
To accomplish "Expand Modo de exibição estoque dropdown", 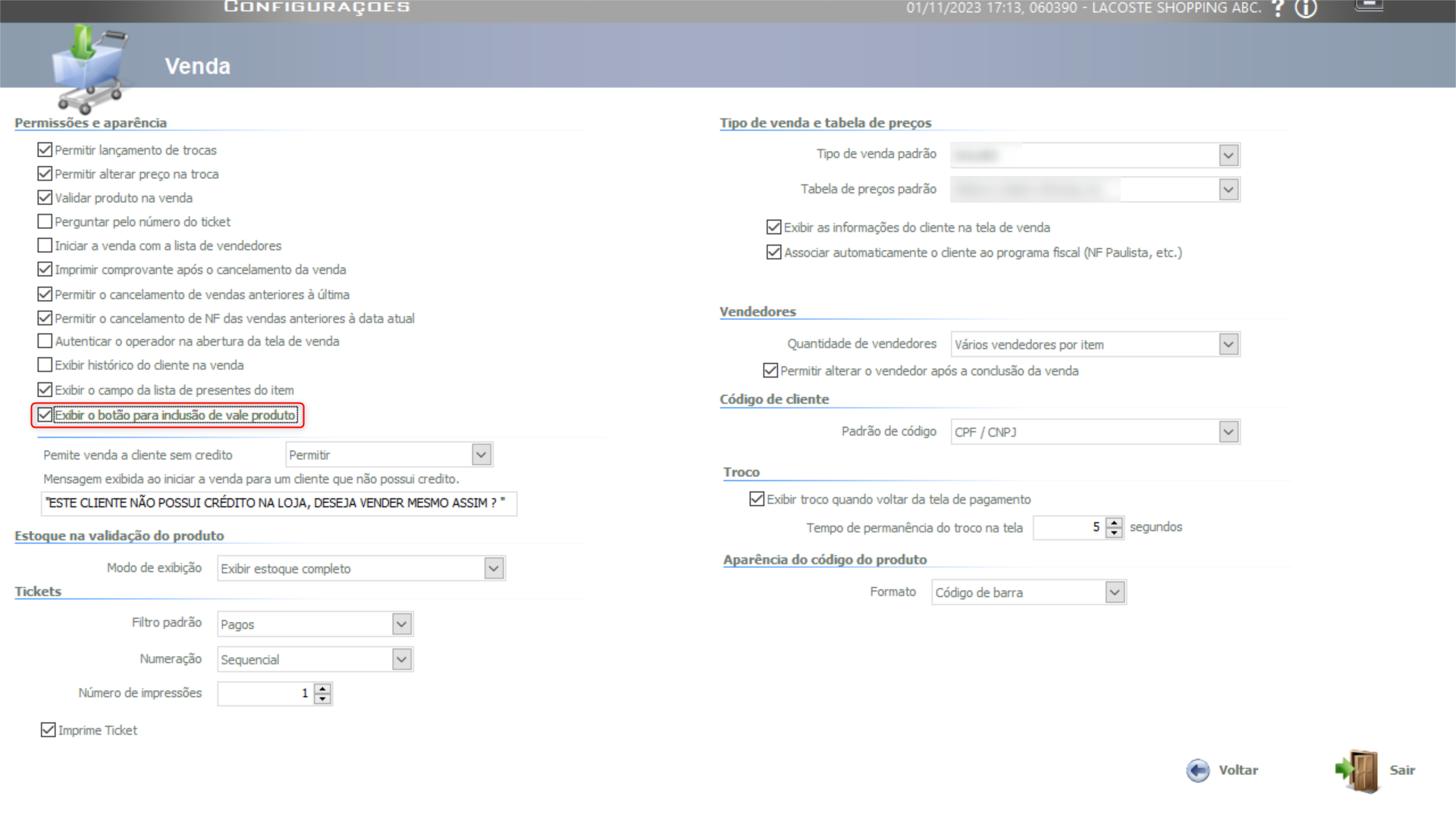I will click(494, 568).
